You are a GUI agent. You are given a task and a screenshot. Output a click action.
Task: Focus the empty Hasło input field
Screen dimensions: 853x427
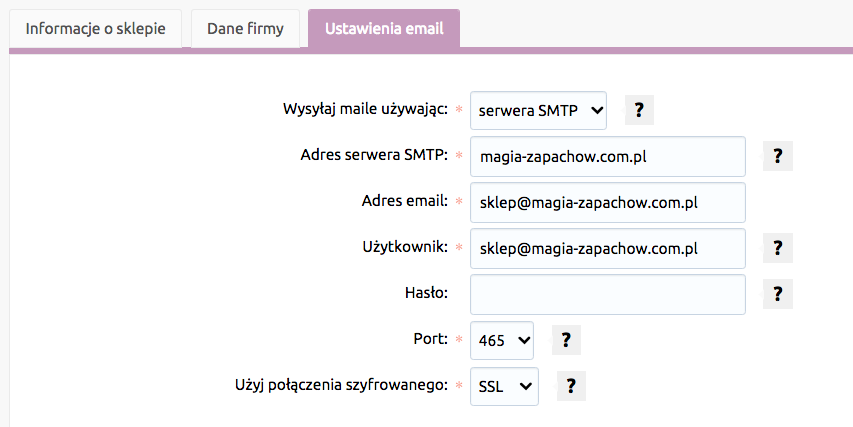pos(608,294)
